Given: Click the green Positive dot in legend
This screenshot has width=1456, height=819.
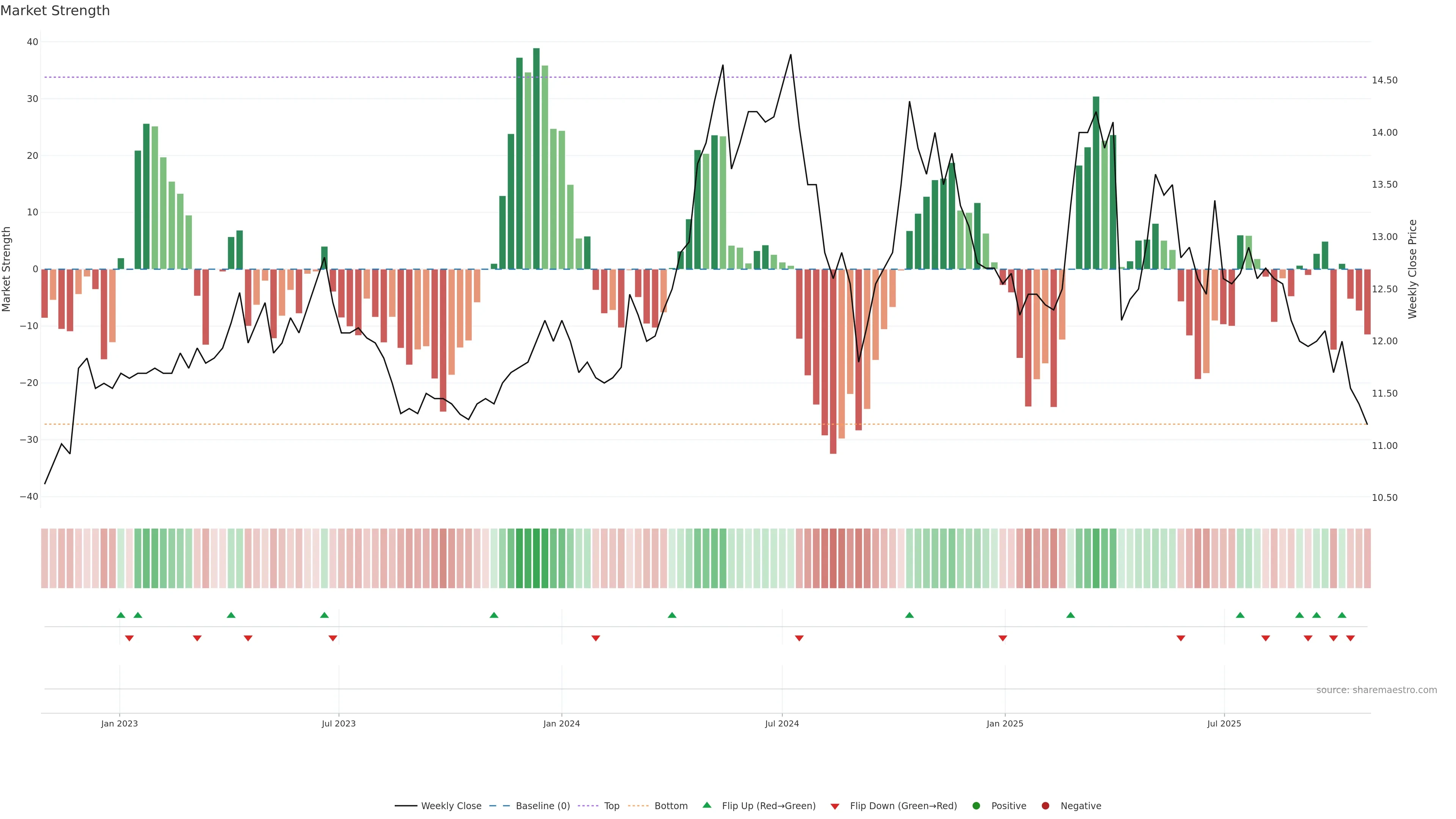Looking at the screenshot, I should point(976,806).
